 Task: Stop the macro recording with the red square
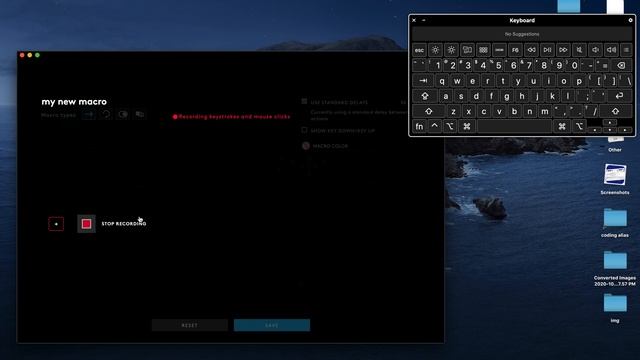click(x=86, y=224)
